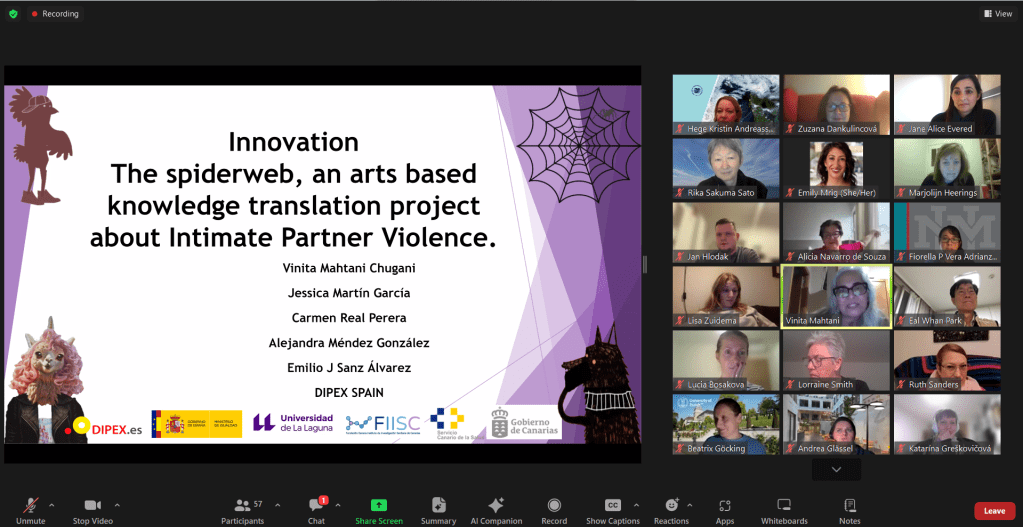Viewport: 1023px width, 527px height.
Task: Toggle Show Captions button
Action: 613,506
